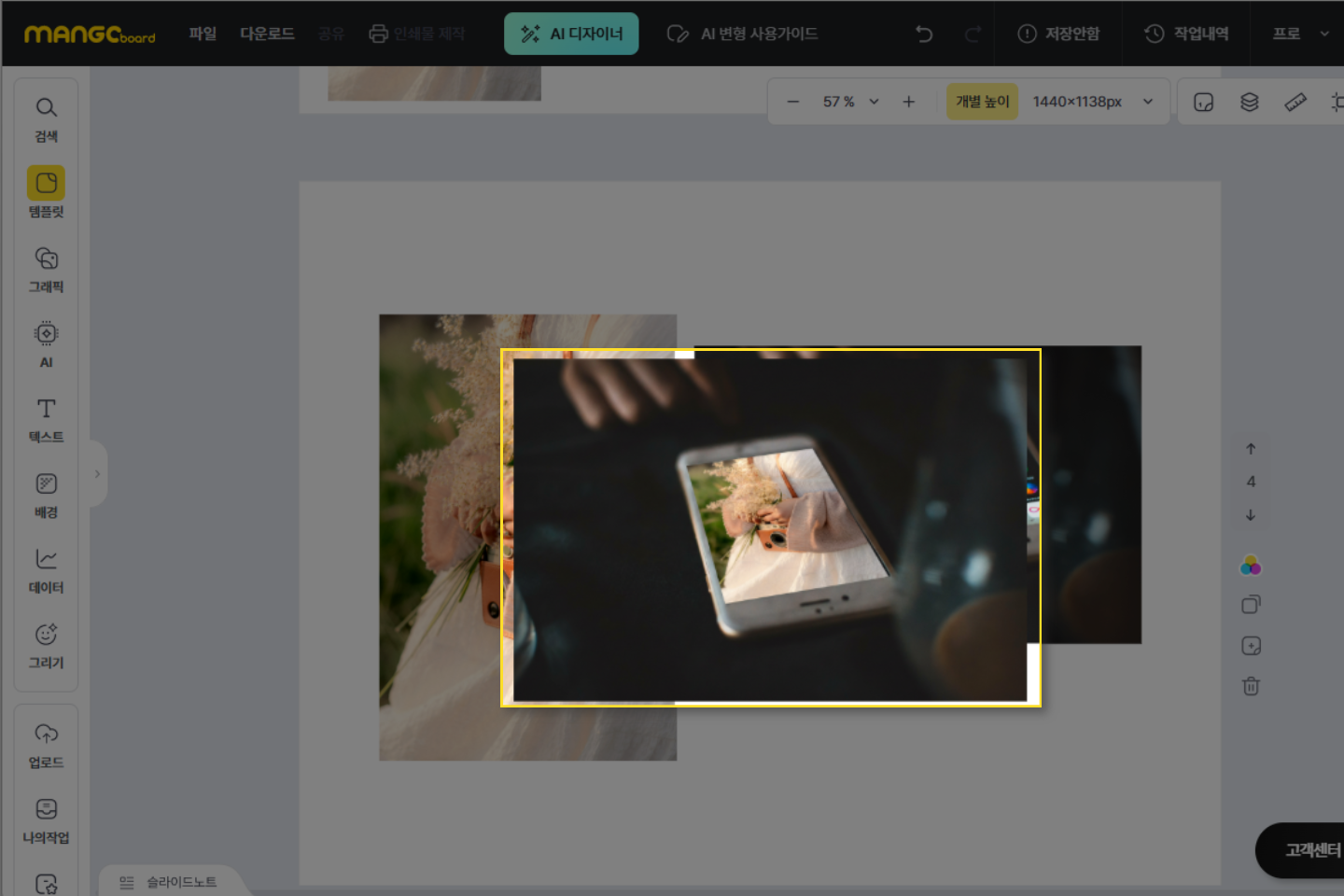The height and width of the screenshot is (896, 1344).
Task: Expand the collapsed left side panel arrow
Action: click(97, 474)
